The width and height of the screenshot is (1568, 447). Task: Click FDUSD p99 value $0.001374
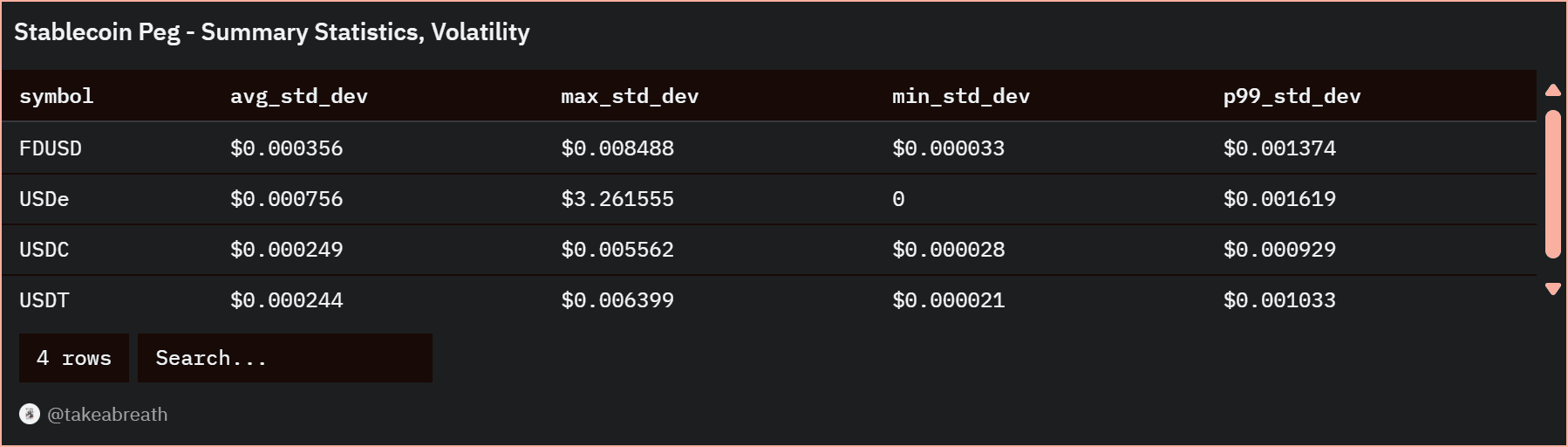1279,148
